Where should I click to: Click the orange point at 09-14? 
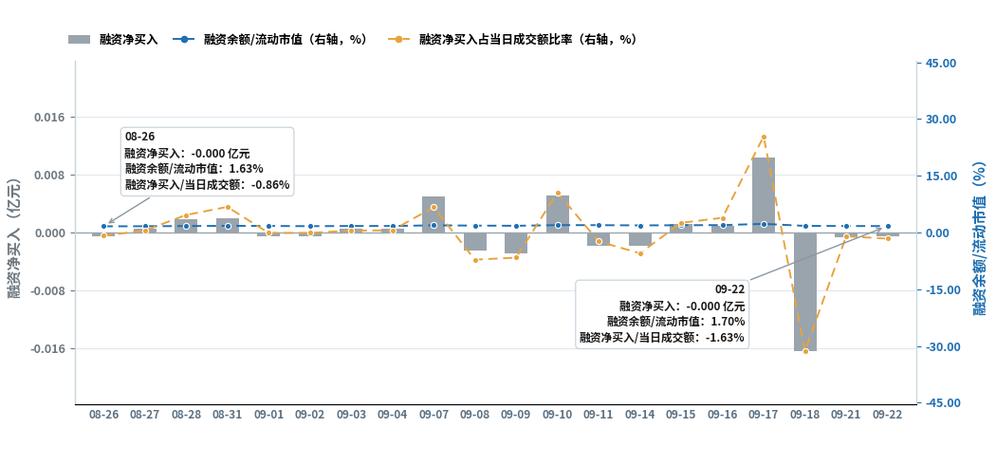point(640,253)
